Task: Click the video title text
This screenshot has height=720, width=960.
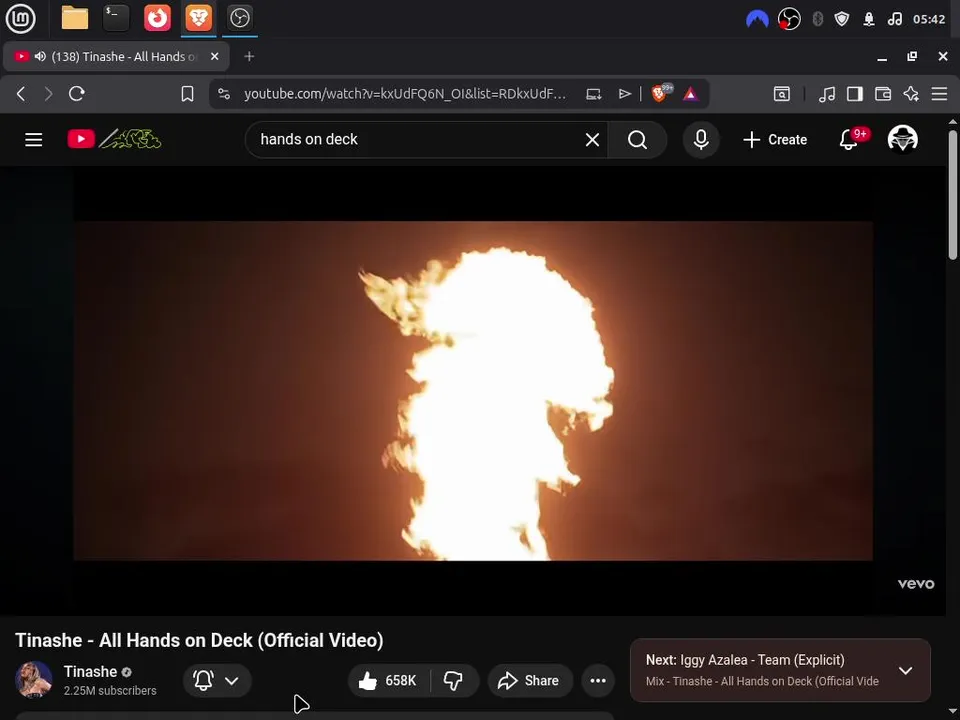Action: [x=199, y=640]
